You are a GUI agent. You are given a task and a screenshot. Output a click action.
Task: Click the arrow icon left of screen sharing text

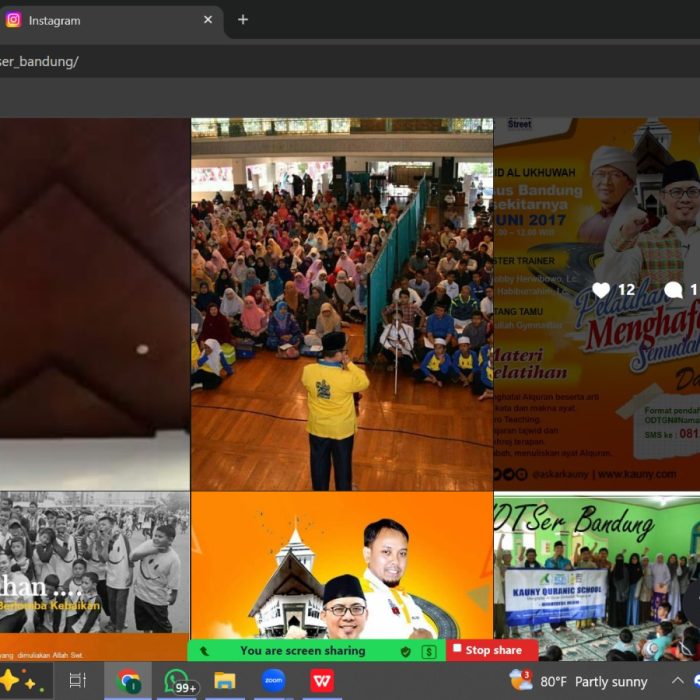tap(204, 651)
